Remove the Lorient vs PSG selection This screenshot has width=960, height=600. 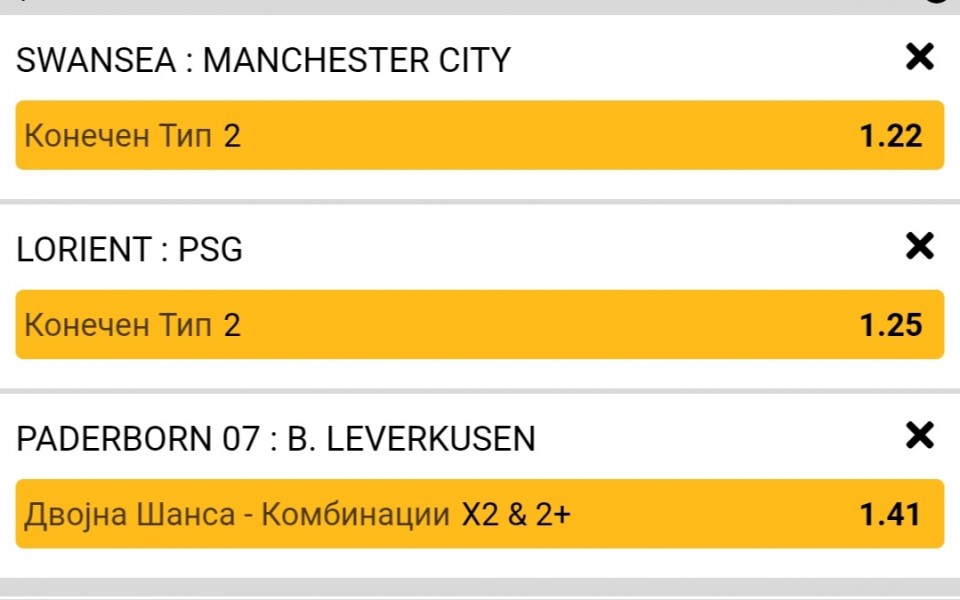click(919, 247)
